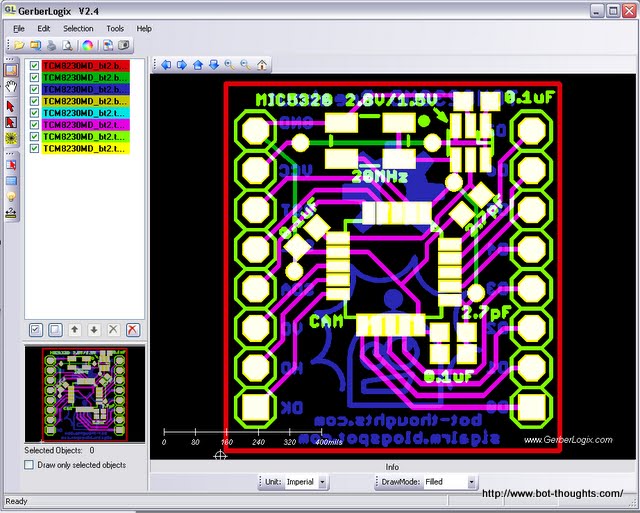Click the open file folder icon

(19, 45)
